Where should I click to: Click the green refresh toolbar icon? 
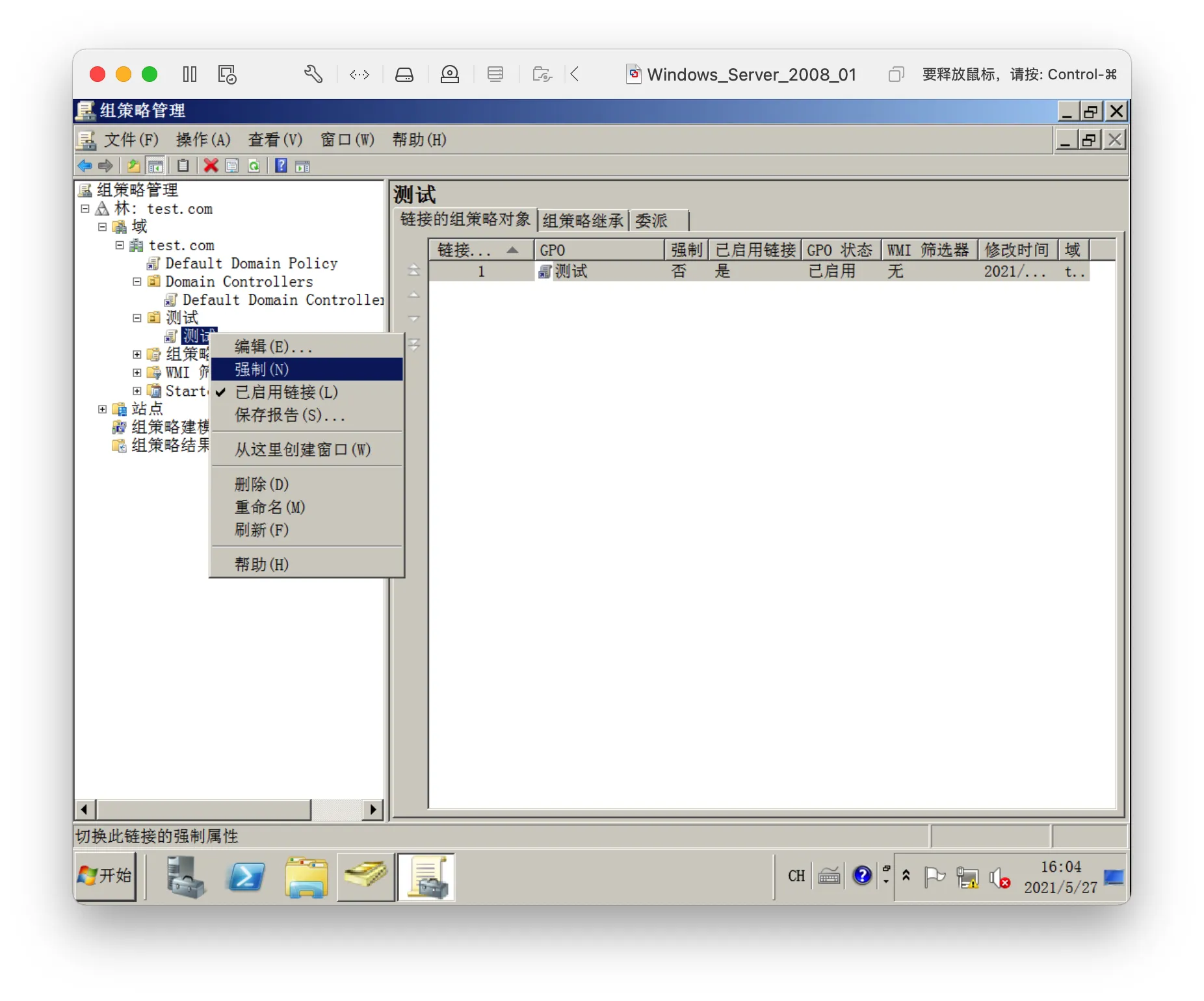254,166
